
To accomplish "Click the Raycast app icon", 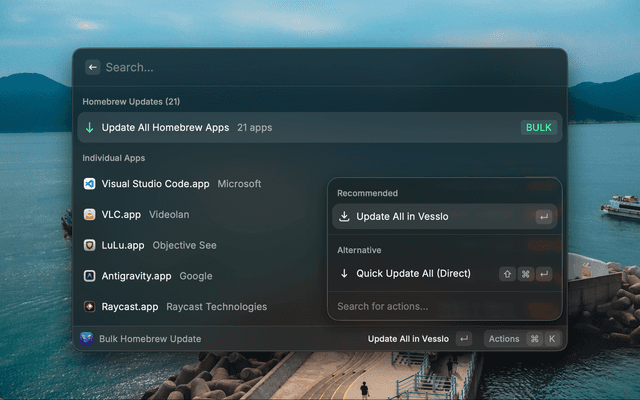I will tap(90, 307).
